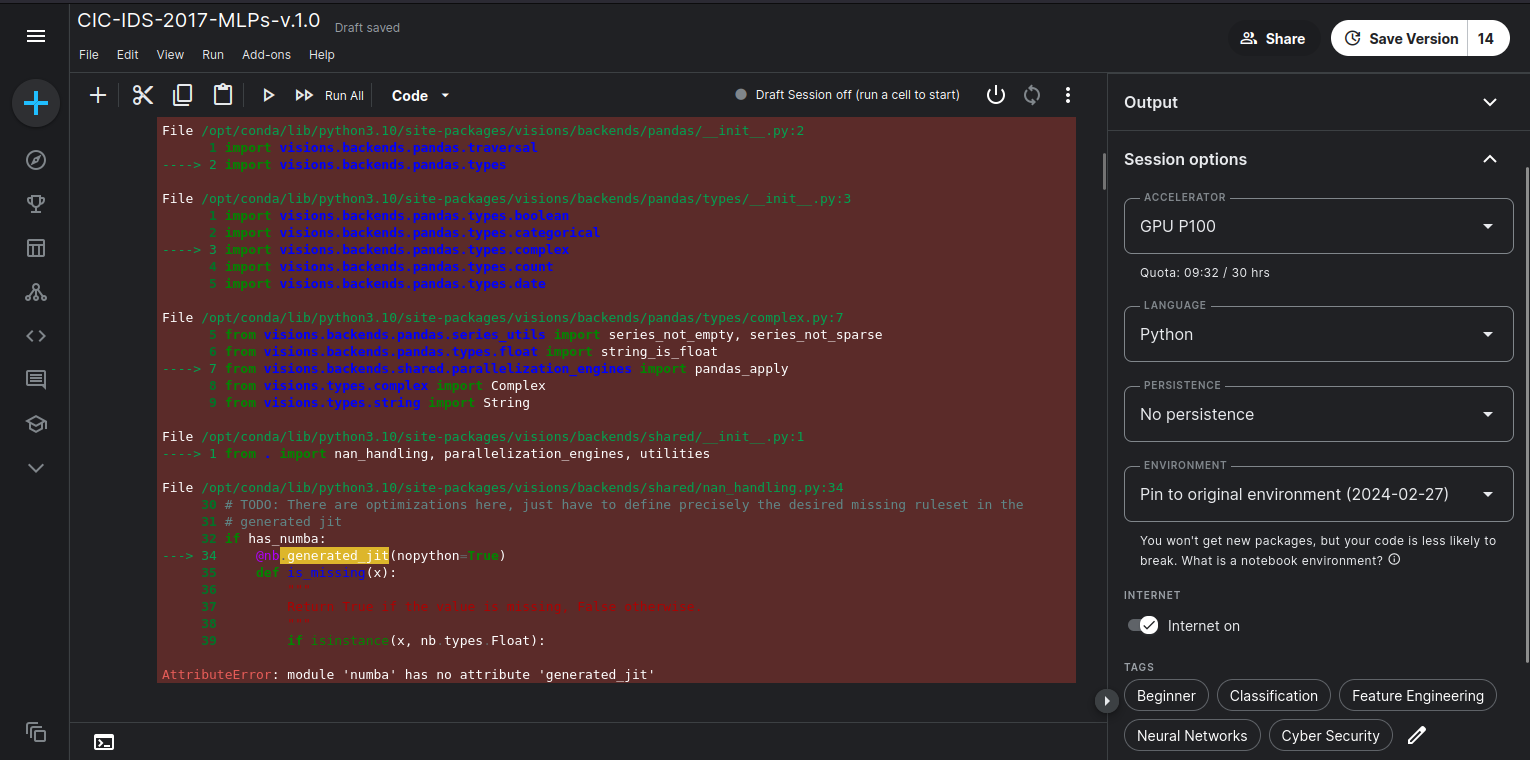Image resolution: width=1530 pixels, height=760 pixels.
Task: Open the hamburger navigation menu
Action: point(36,37)
